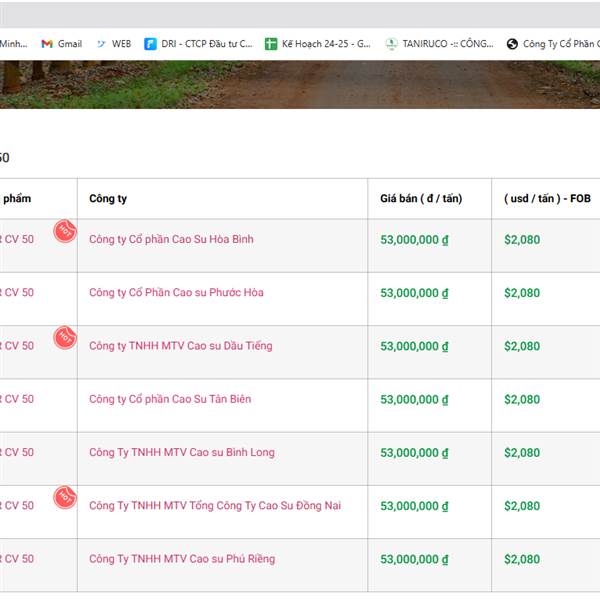
Task: Click 53,000,000 đ price in Phước Hòa row
Action: 414,293
